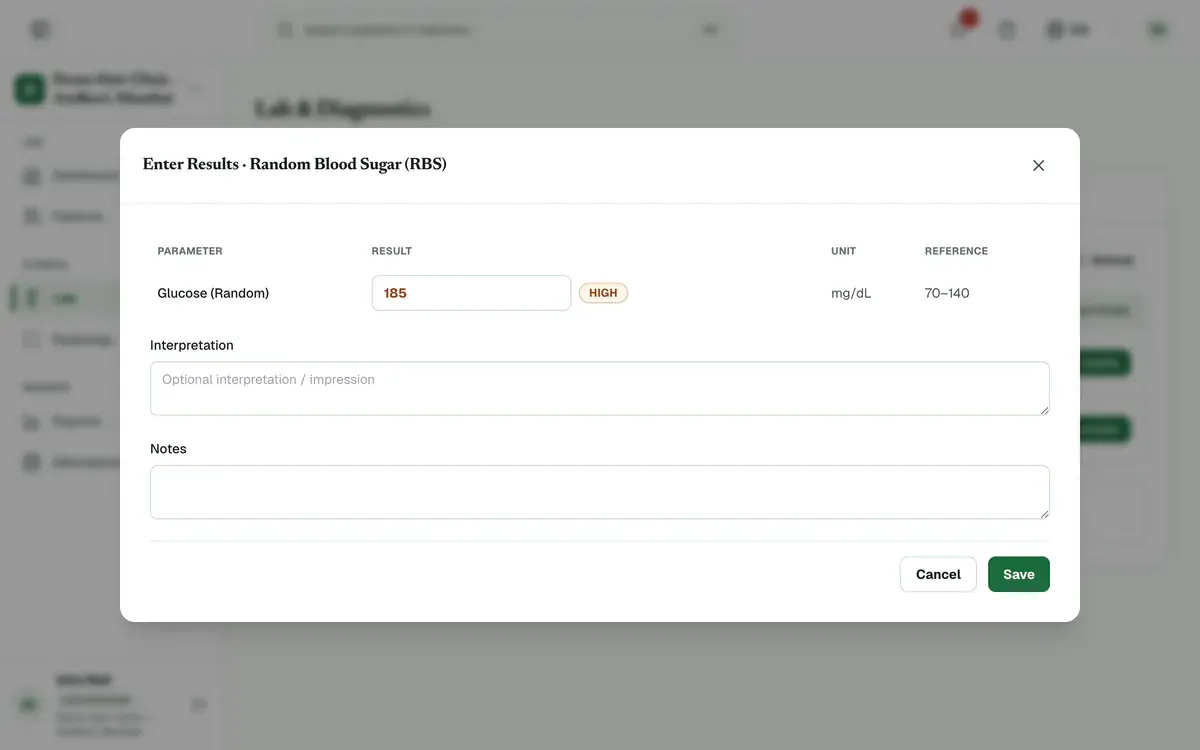Viewport: 1200px width, 750px height.
Task: Click the 'Notes' field label
Action: pyautogui.click(x=168, y=449)
